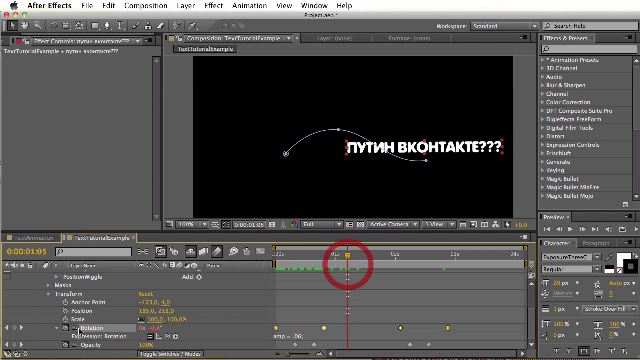
Task: Swap fill and stroke colors
Action: pyautogui.click(x=635, y=255)
